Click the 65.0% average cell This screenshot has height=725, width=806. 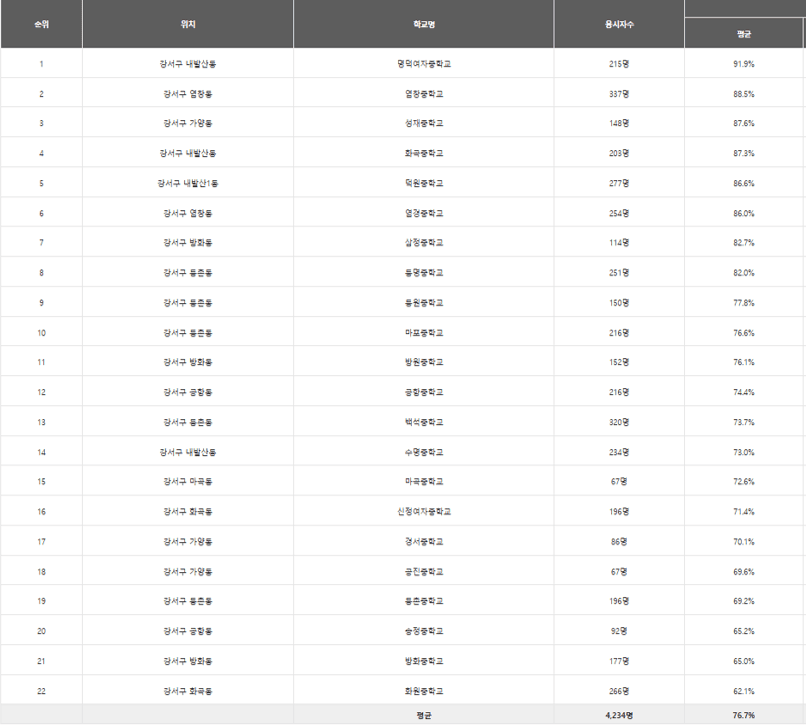tap(744, 661)
